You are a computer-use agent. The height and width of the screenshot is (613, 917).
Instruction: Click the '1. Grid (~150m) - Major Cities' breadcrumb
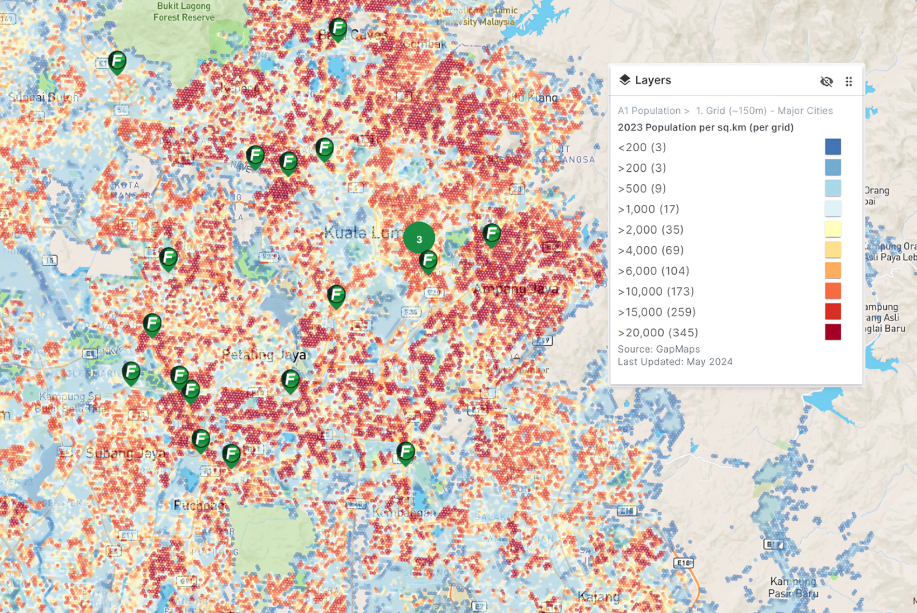[764, 111]
